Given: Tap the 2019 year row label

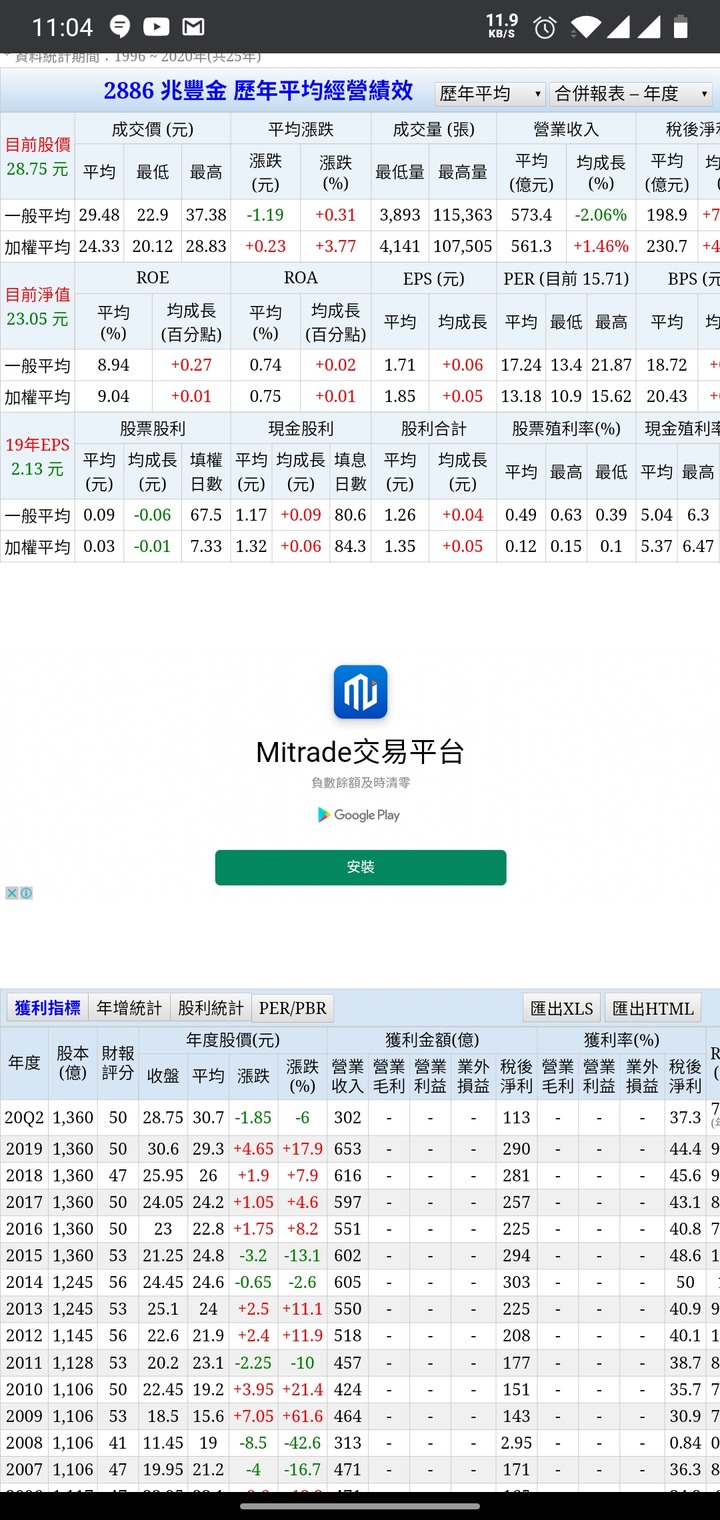Looking at the screenshot, I should (25, 1149).
